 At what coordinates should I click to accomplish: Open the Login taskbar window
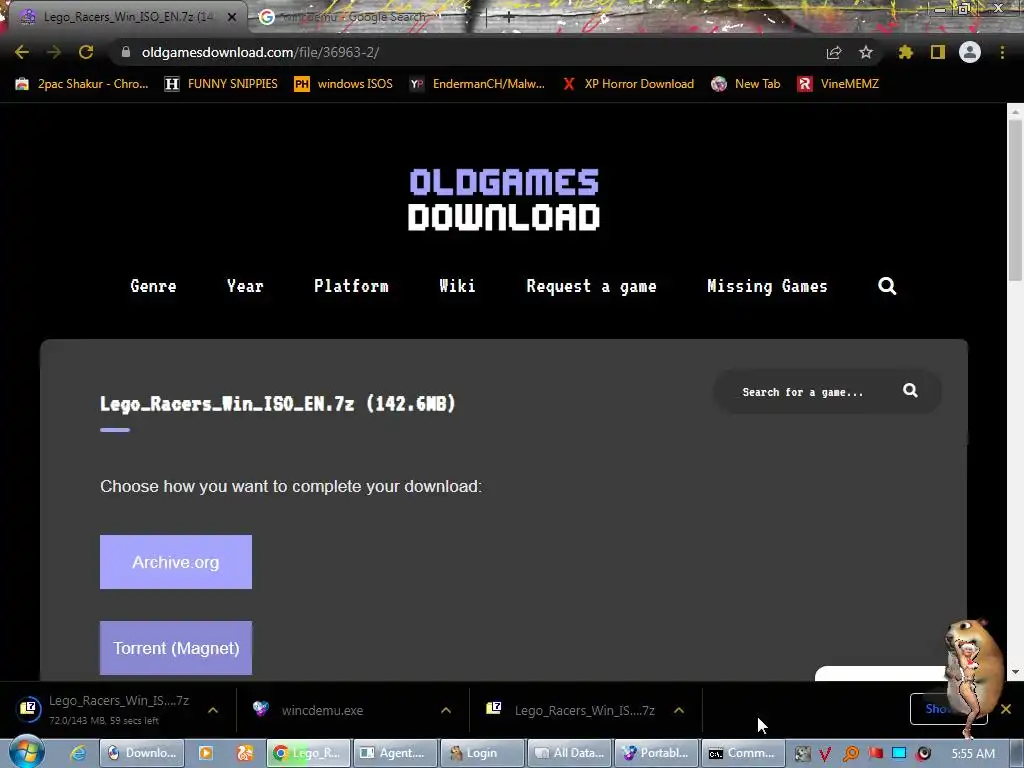[x=482, y=753]
